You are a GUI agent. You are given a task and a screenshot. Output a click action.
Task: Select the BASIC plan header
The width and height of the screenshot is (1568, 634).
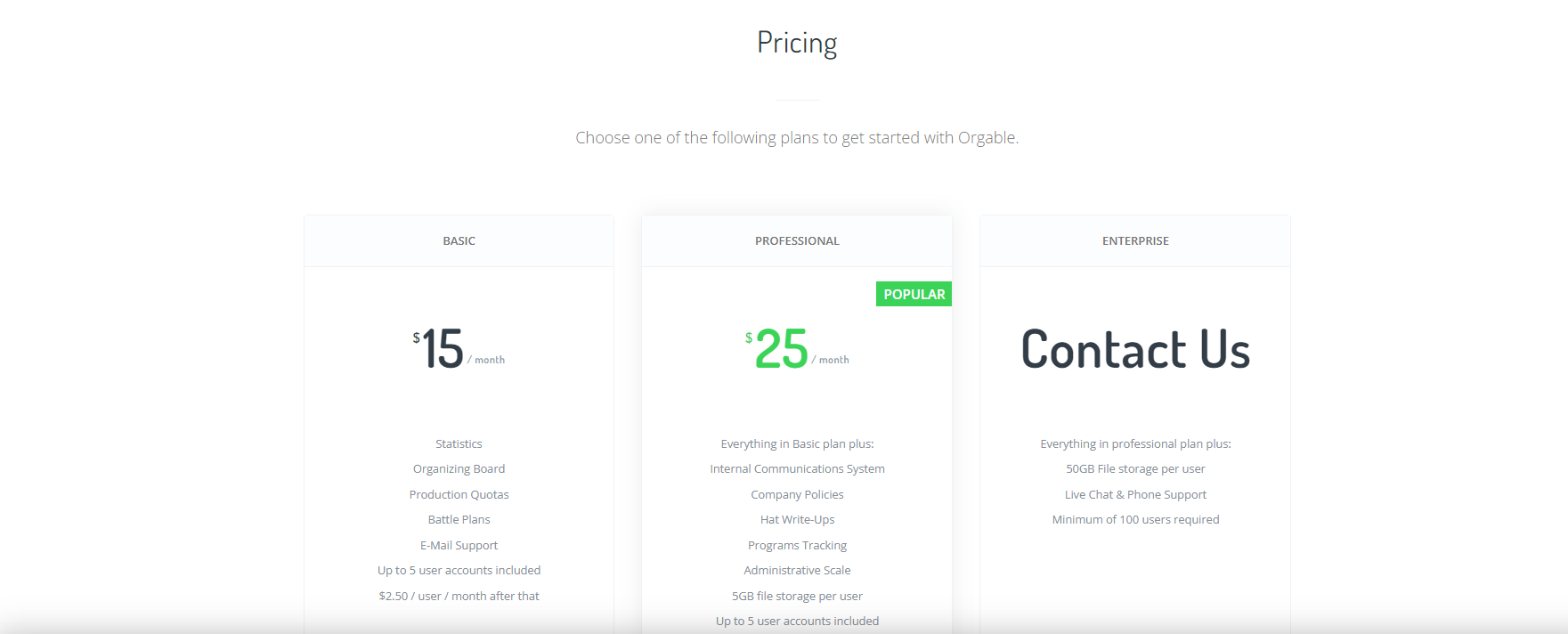coord(459,241)
